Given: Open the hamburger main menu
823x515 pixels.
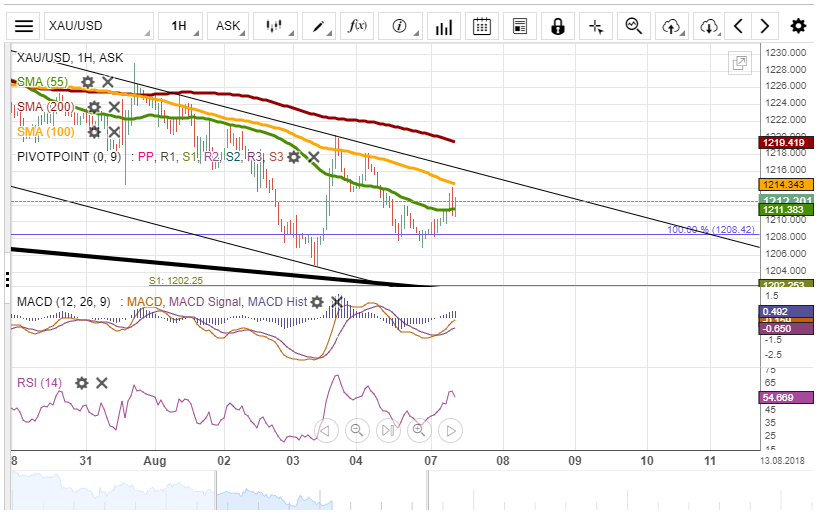Looking at the screenshot, I should 24,26.
